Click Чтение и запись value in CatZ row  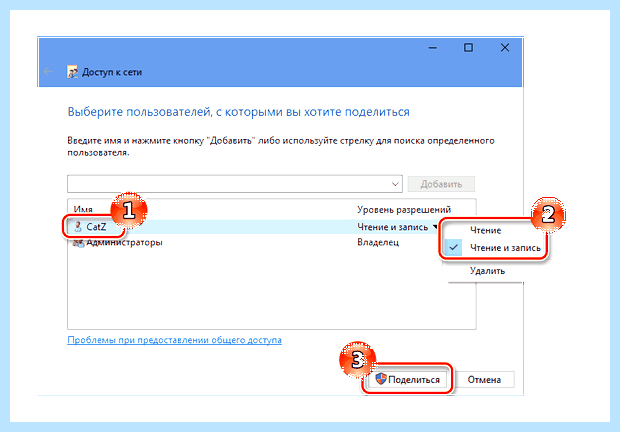392,227
